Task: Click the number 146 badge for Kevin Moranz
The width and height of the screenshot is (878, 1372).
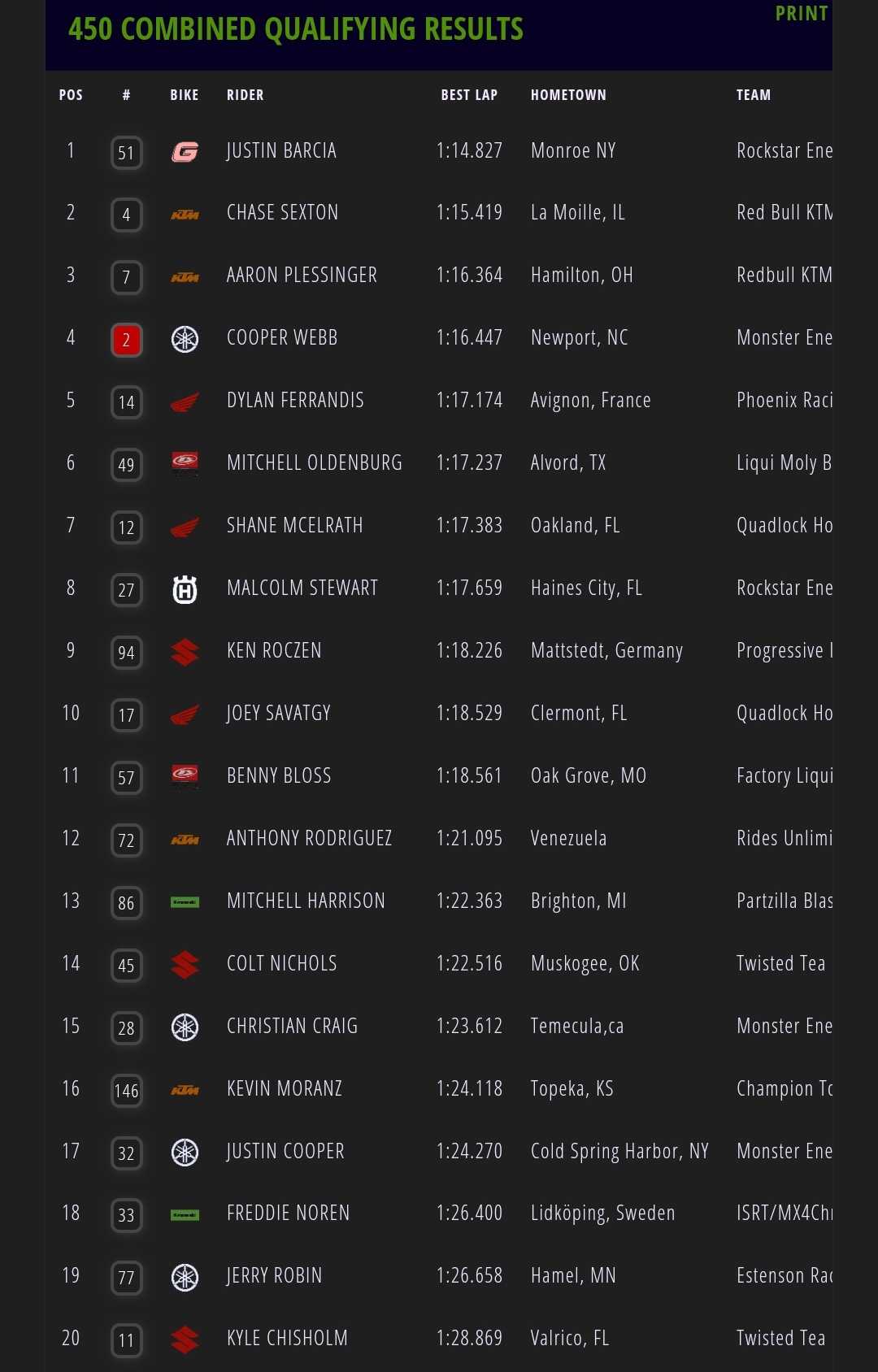Action: pyautogui.click(x=126, y=1091)
